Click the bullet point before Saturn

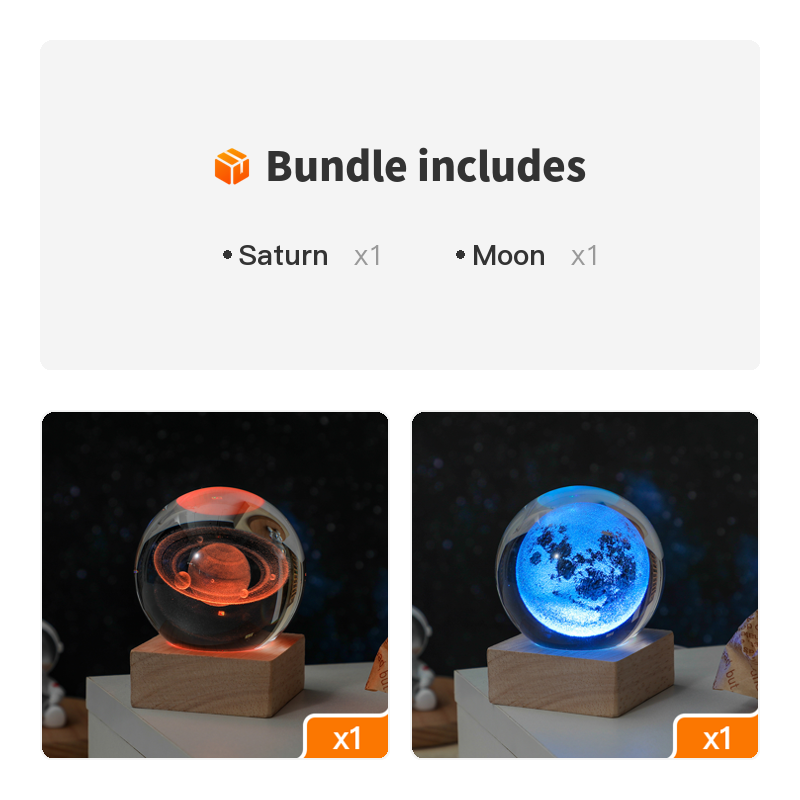[228, 255]
